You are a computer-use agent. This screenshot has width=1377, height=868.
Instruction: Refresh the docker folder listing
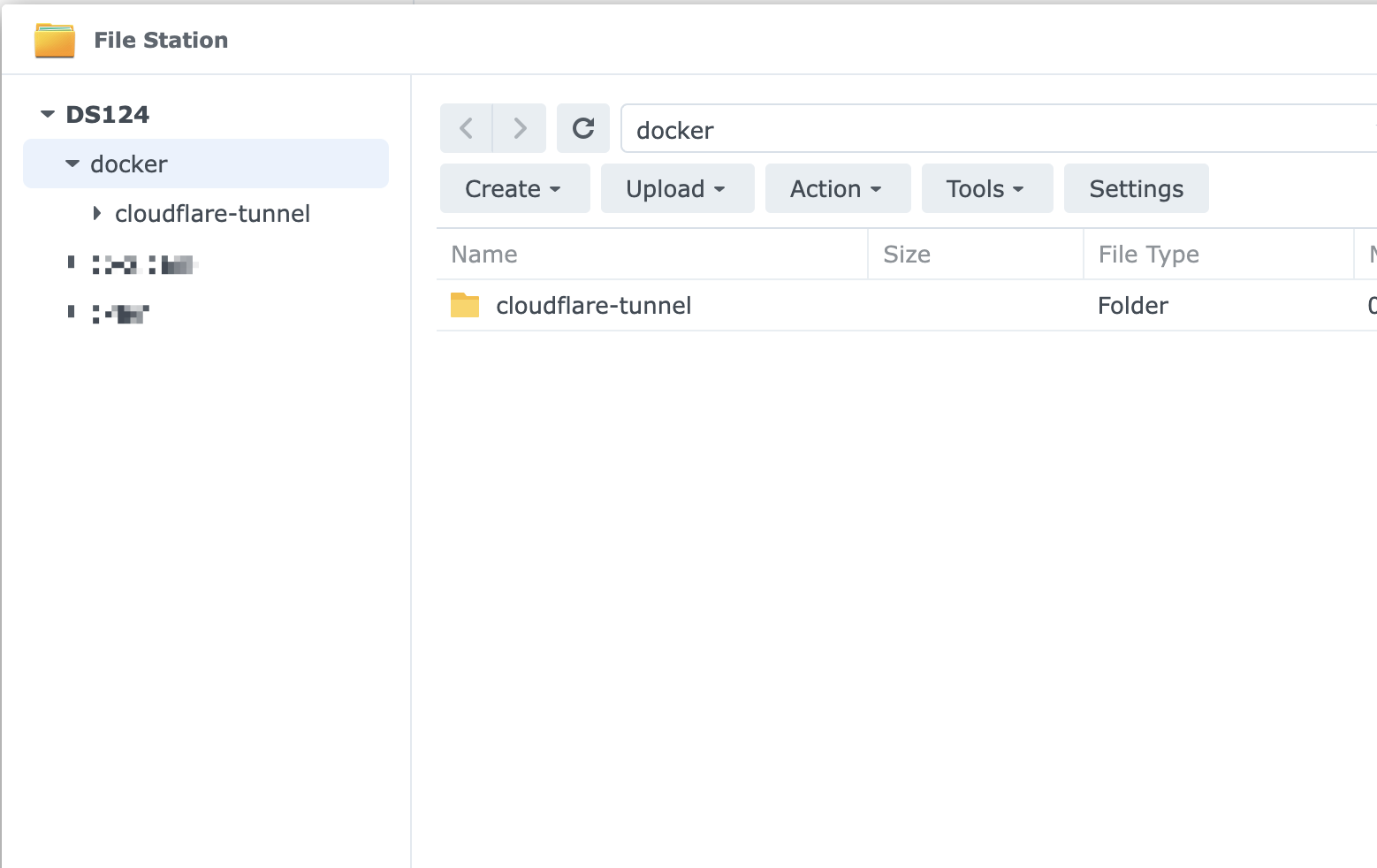(583, 128)
